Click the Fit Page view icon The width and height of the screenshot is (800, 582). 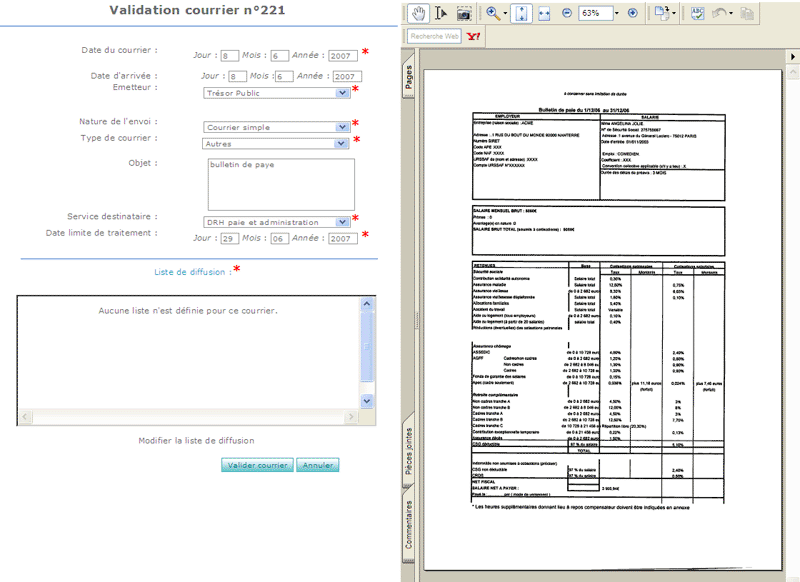(521, 13)
